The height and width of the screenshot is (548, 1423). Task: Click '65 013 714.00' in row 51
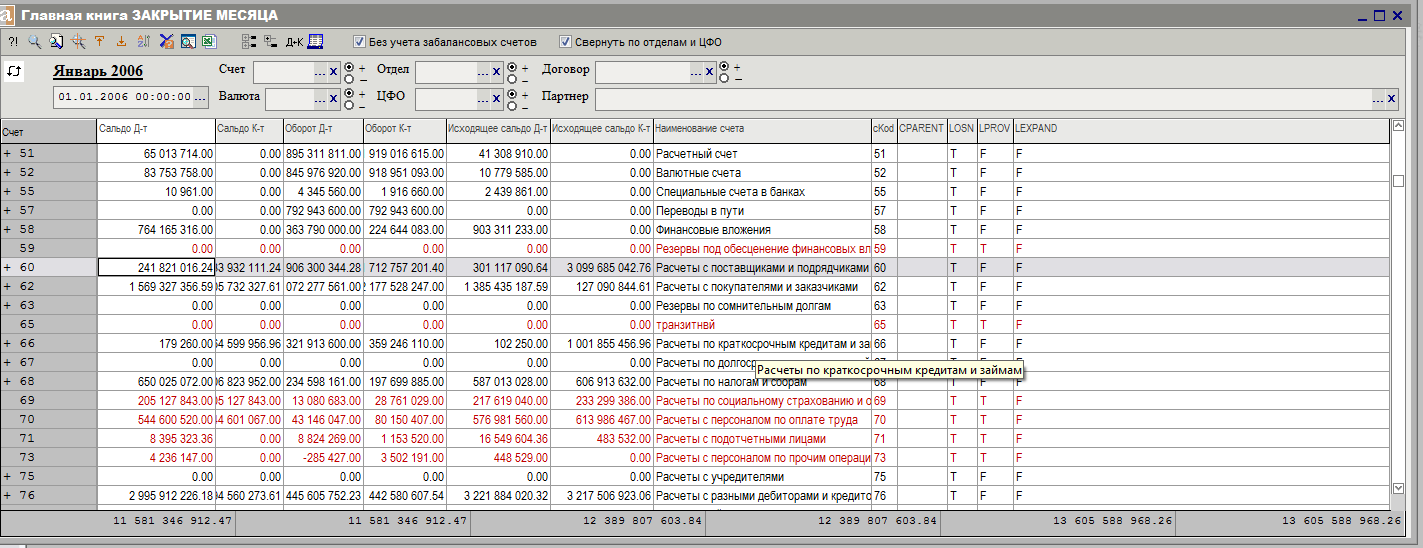click(x=178, y=154)
